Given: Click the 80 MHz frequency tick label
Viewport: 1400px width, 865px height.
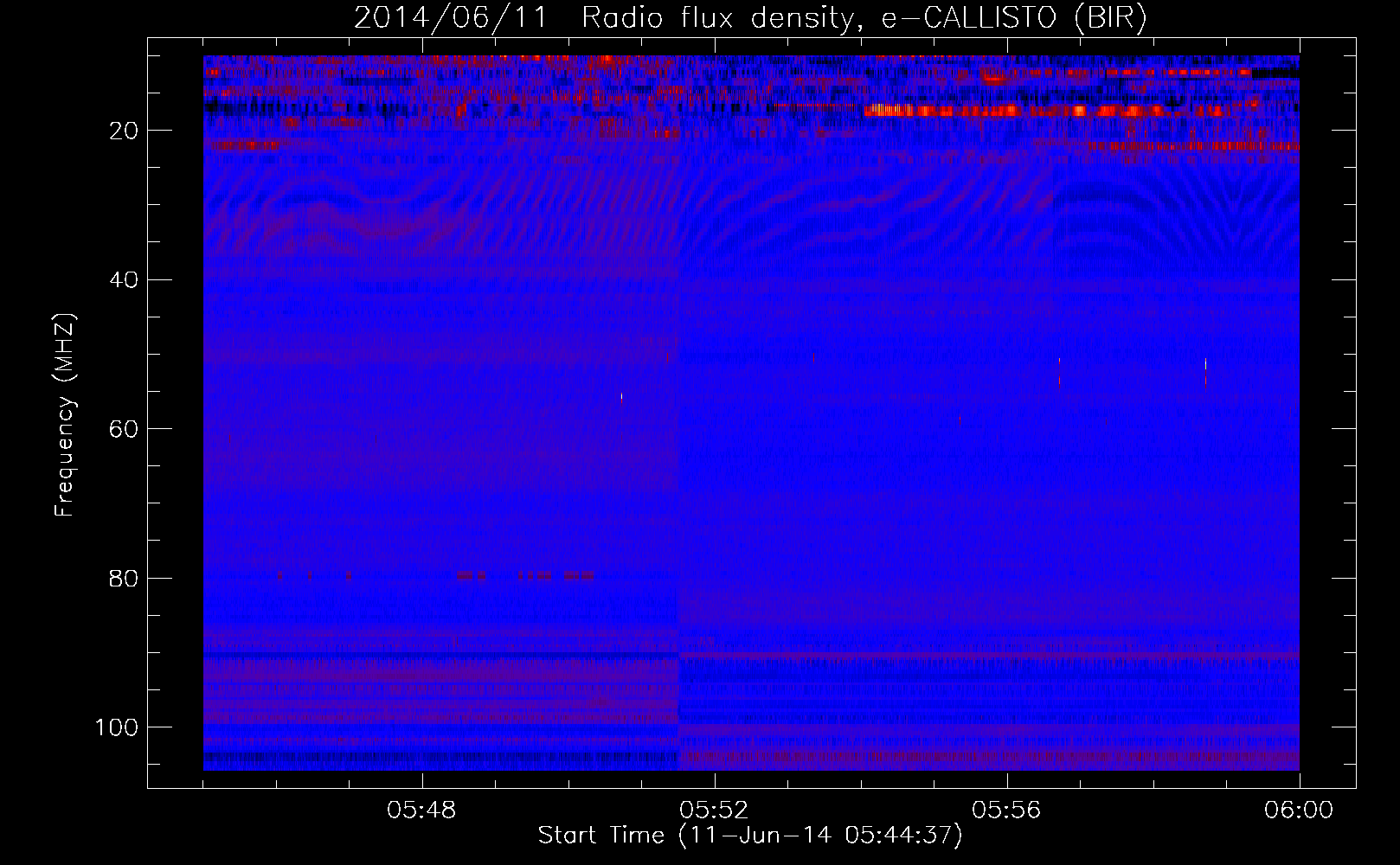Looking at the screenshot, I should [124, 578].
